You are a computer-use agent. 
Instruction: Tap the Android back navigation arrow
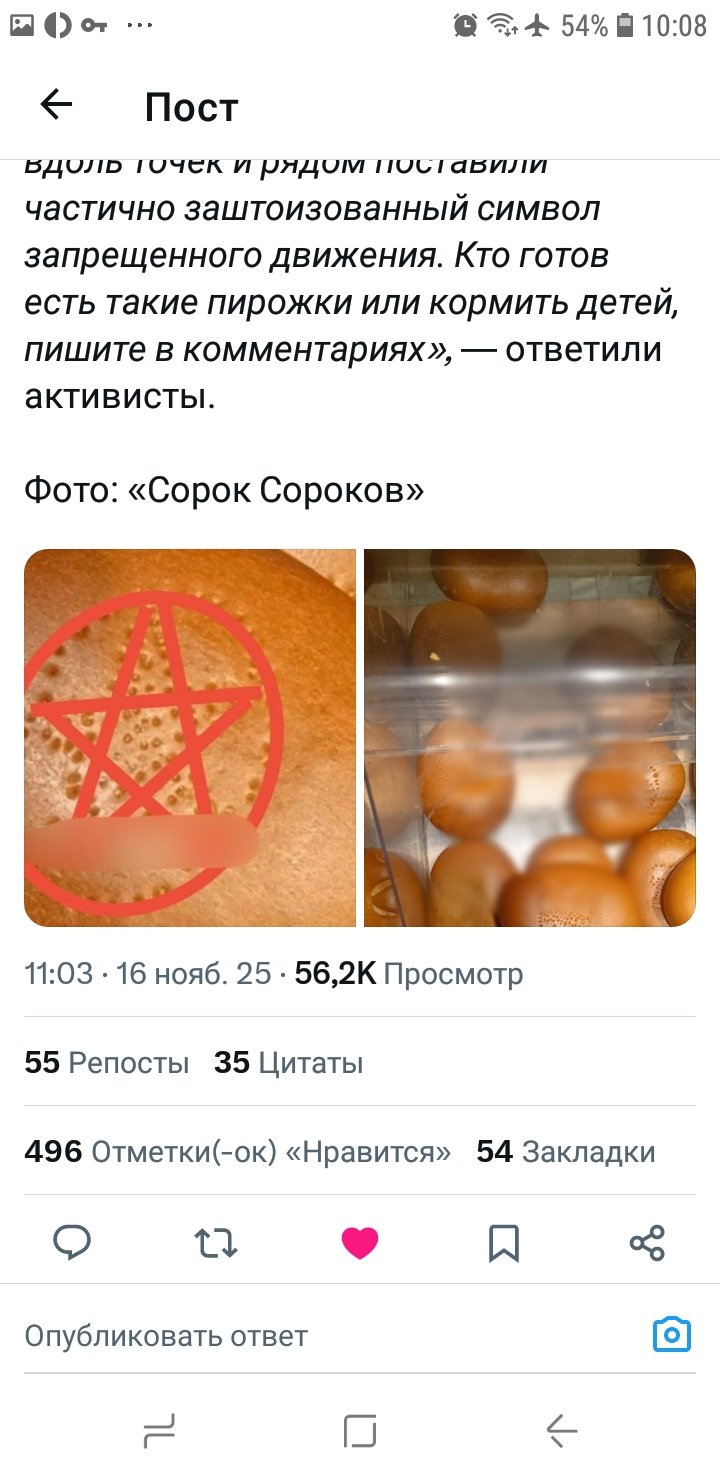(562, 1431)
